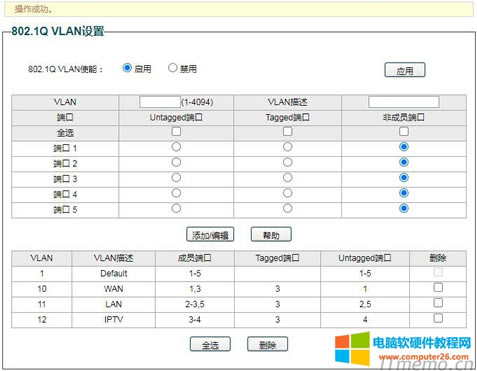This screenshot has height=371, width=477.
Task: Click Untagged ports value 2,5
Action: click(365, 304)
